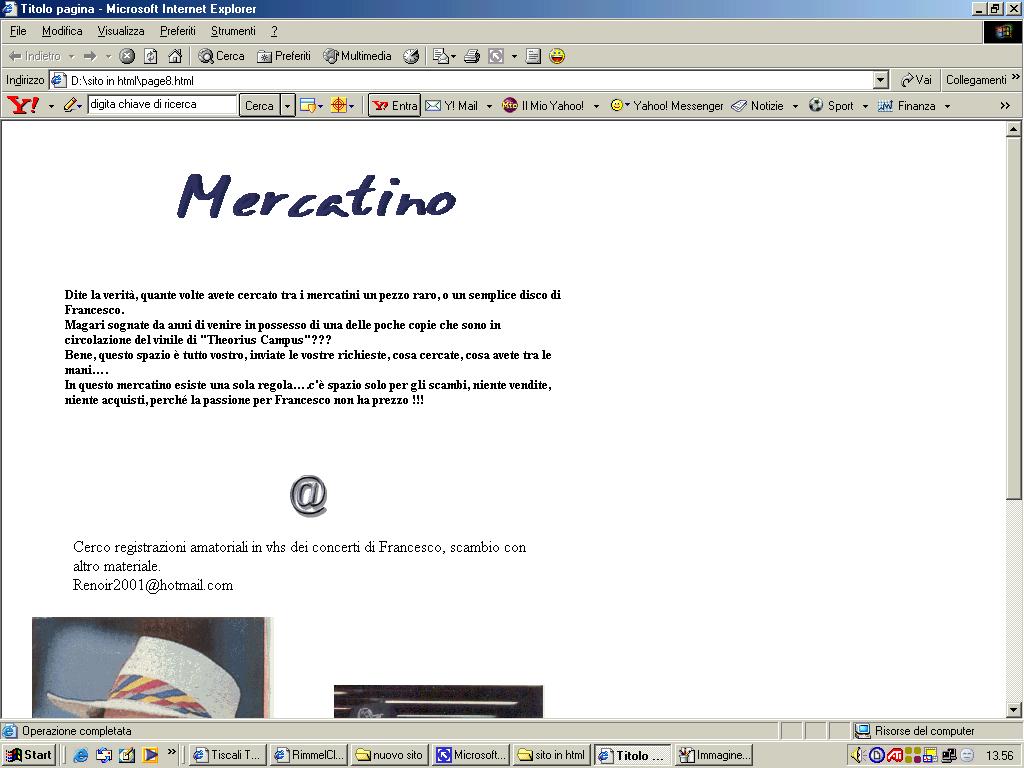1024x768 pixels.
Task: Click the volume speaker tray icon
Action: click(x=857, y=755)
